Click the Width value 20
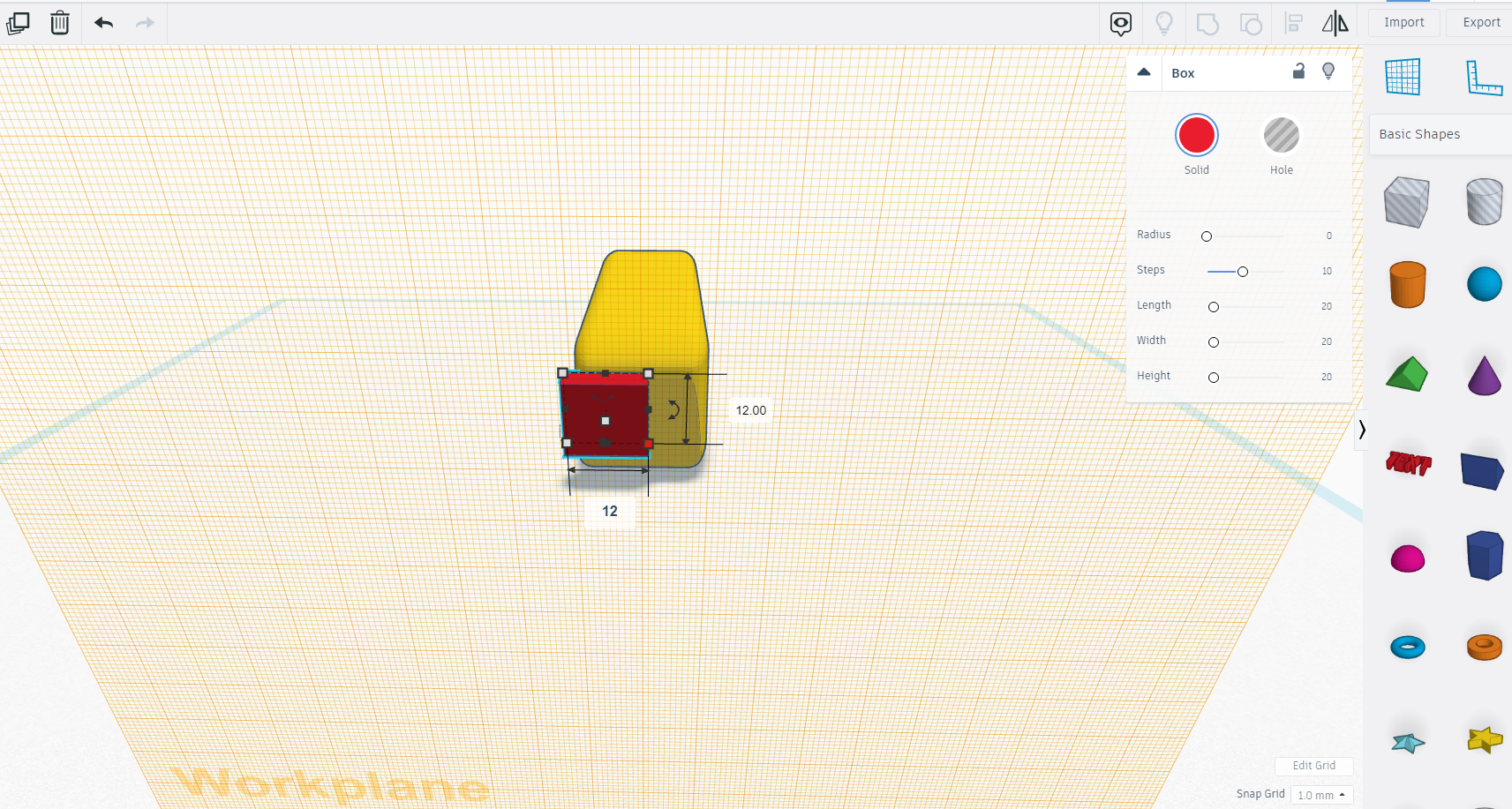This screenshot has height=809, width=1512. click(x=1327, y=341)
